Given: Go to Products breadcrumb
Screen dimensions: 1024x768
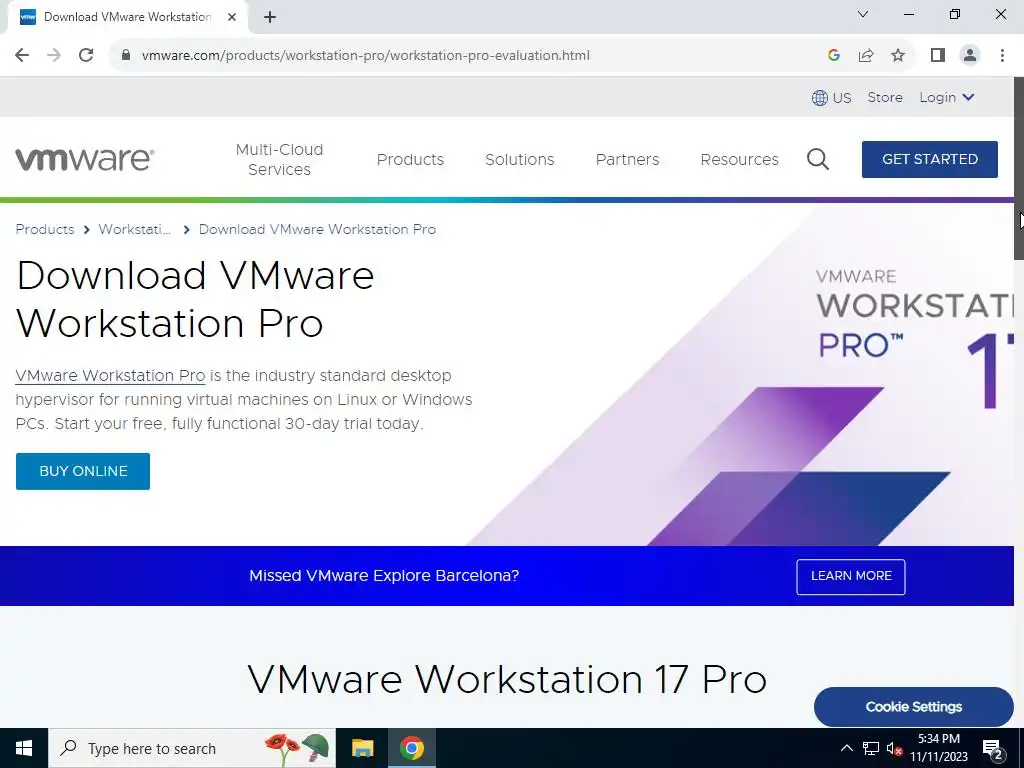Looking at the screenshot, I should pyautogui.click(x=45, y=229).
